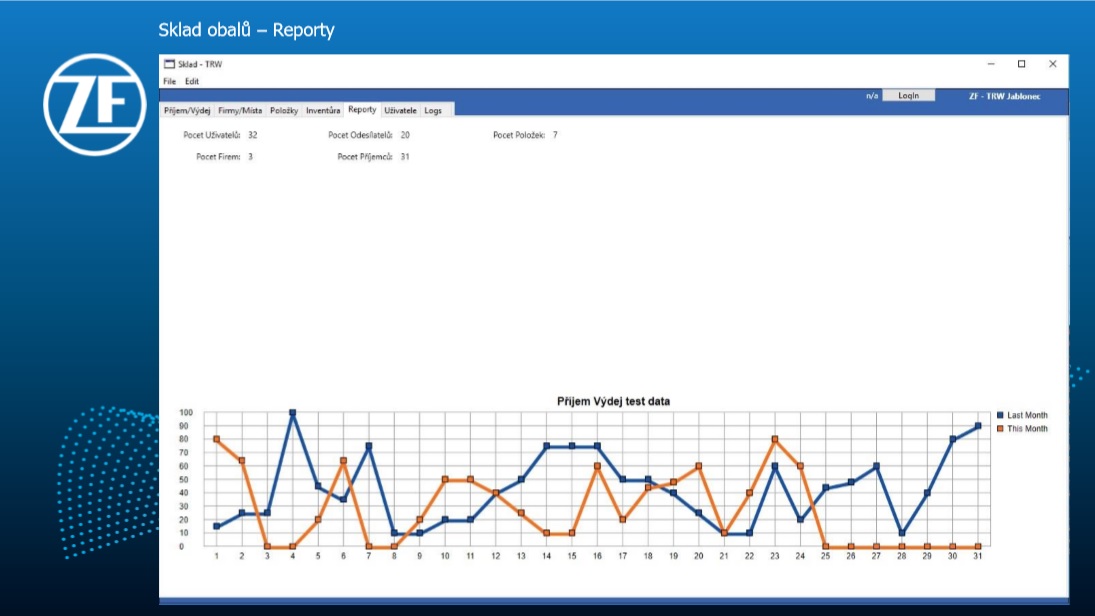Click the This Month legend swatch
This screenshot has height=616, width=1095.
pyautogui.click(x=1000, y=429)
